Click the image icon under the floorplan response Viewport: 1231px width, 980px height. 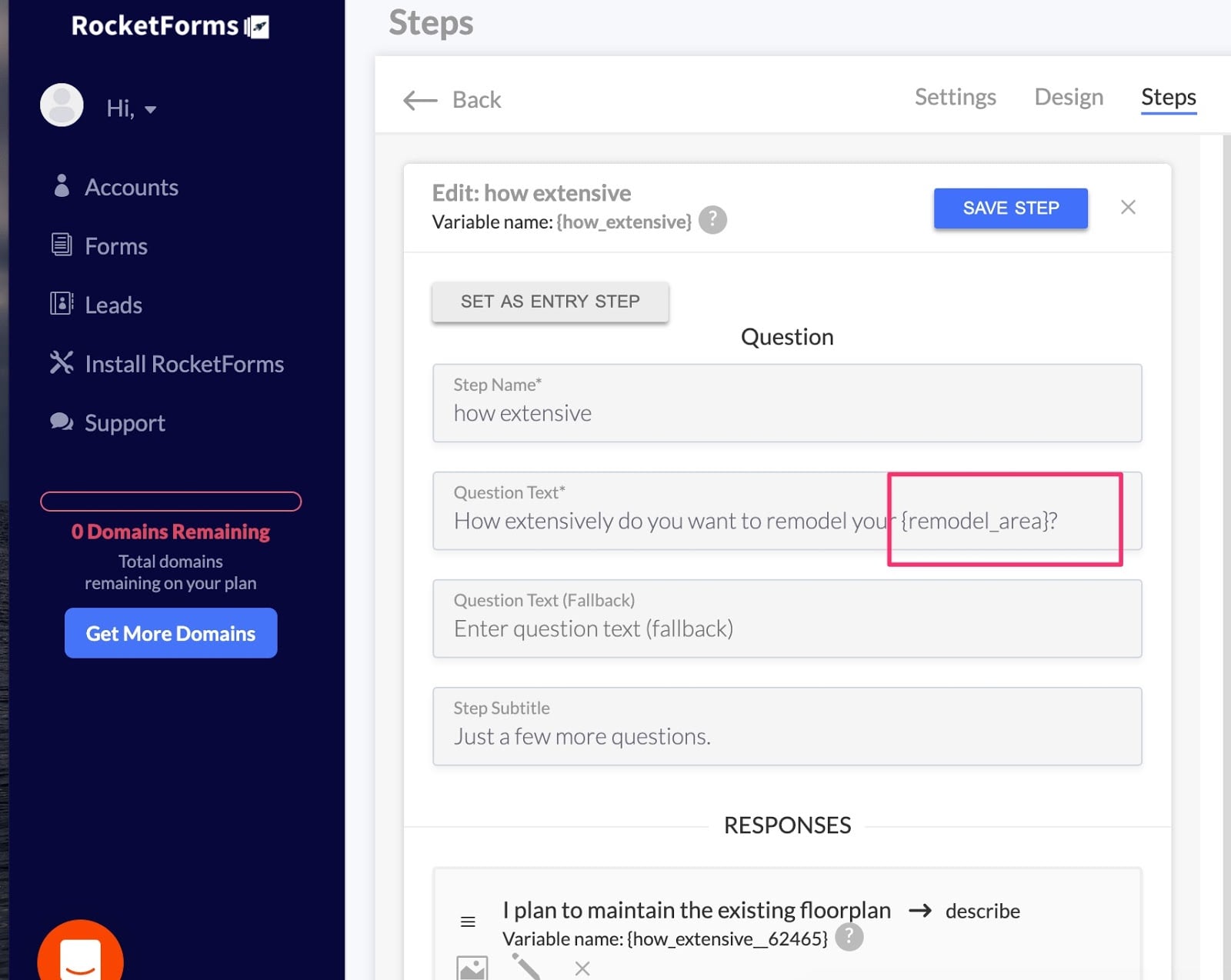pos(473,970)
